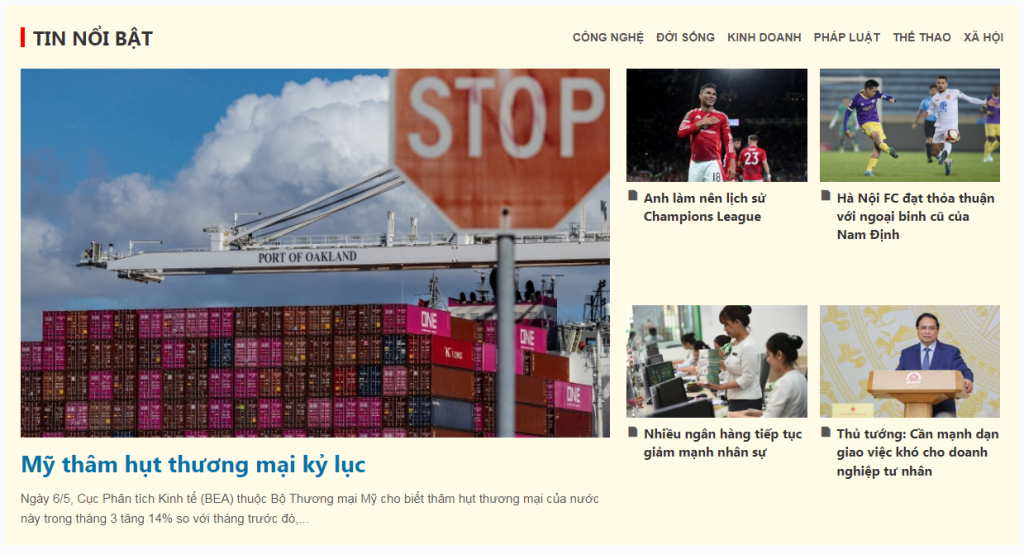Open the CÔNG NGHỆ category
This screenshot has height=555, width=1024.
coord(608,37)
